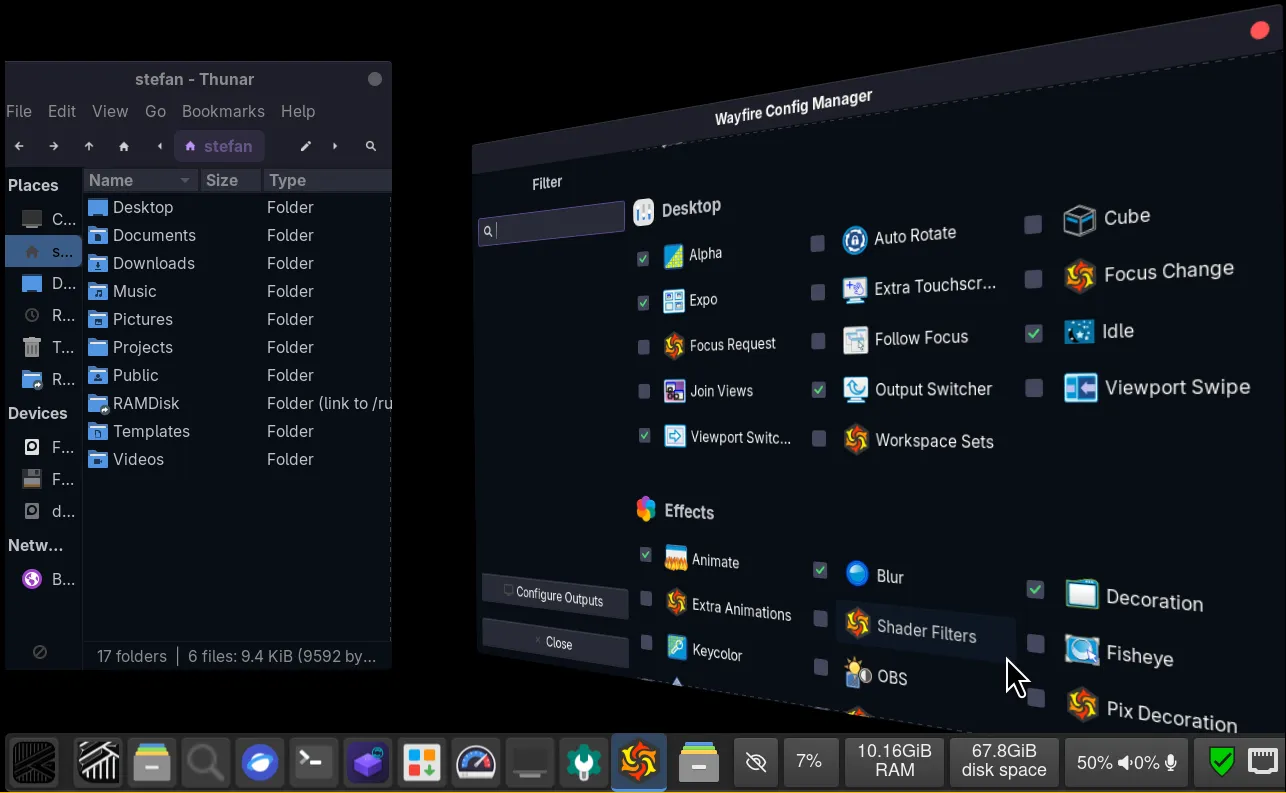Select the Downloads folder row
The image size is (1286, 793).
click(x=237, y=263)
